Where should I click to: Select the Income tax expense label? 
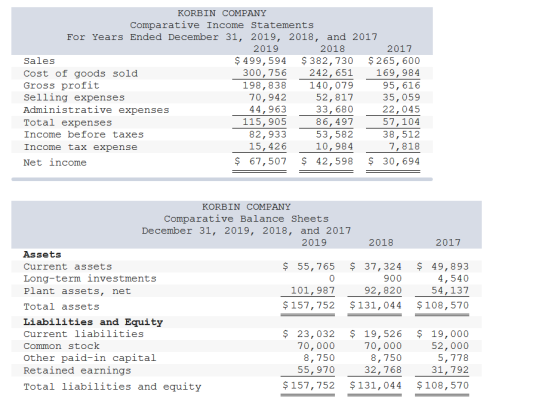[80, 147]
